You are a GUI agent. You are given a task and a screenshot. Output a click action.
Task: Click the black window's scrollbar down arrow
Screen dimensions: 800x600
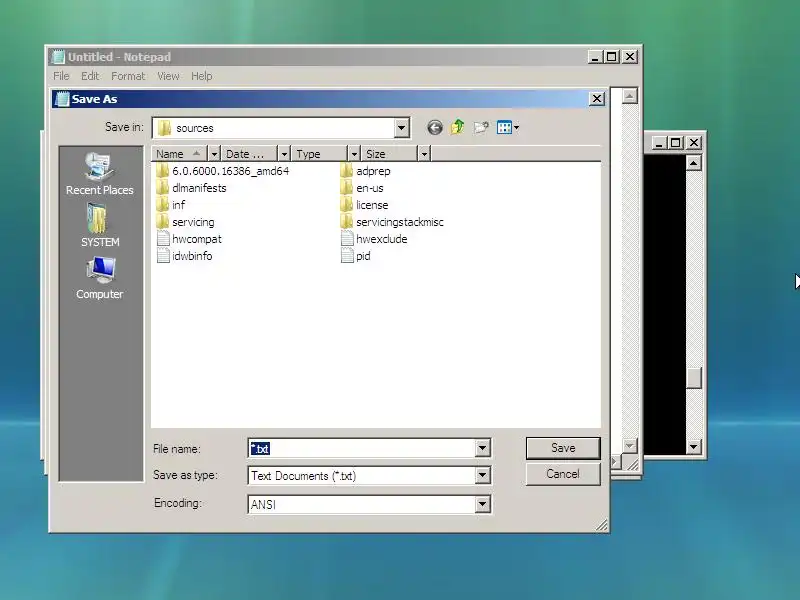click(693, 447)
